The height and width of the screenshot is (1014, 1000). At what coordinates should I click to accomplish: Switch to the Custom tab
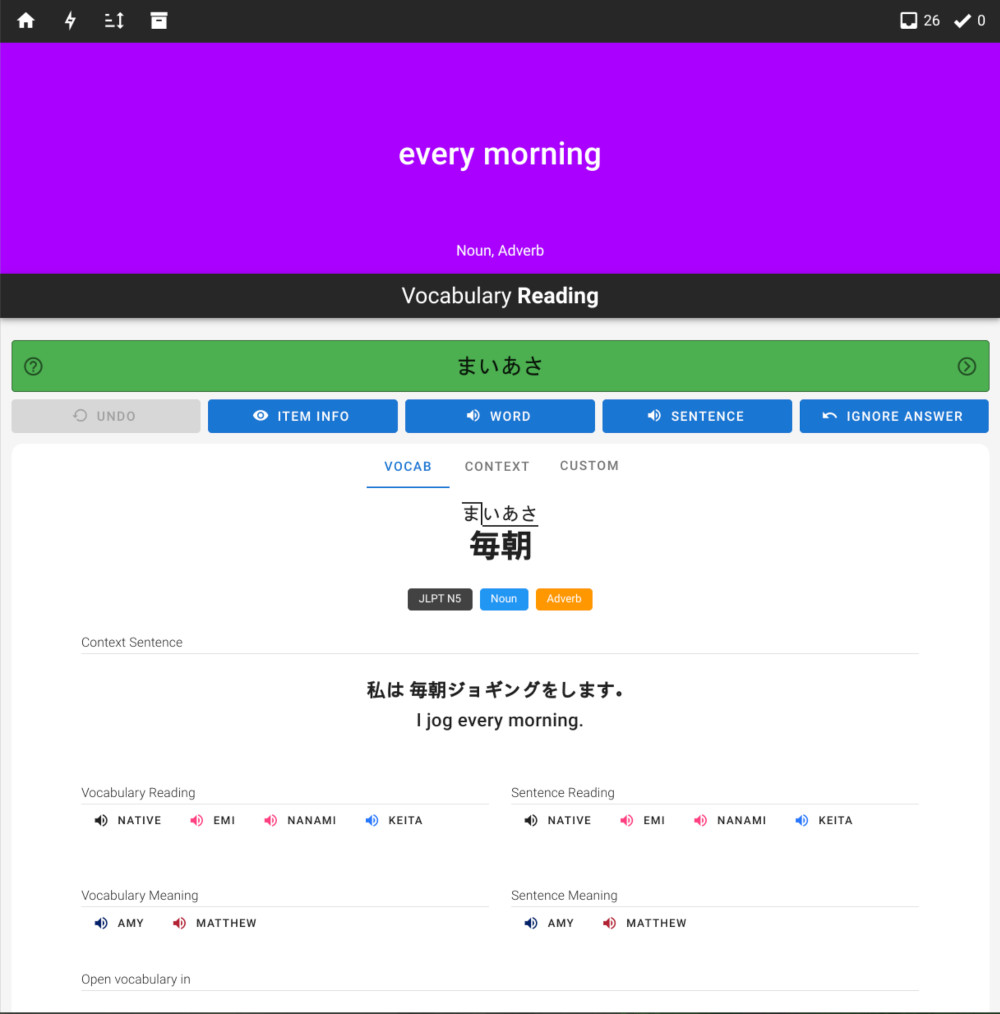pos(589,466)
